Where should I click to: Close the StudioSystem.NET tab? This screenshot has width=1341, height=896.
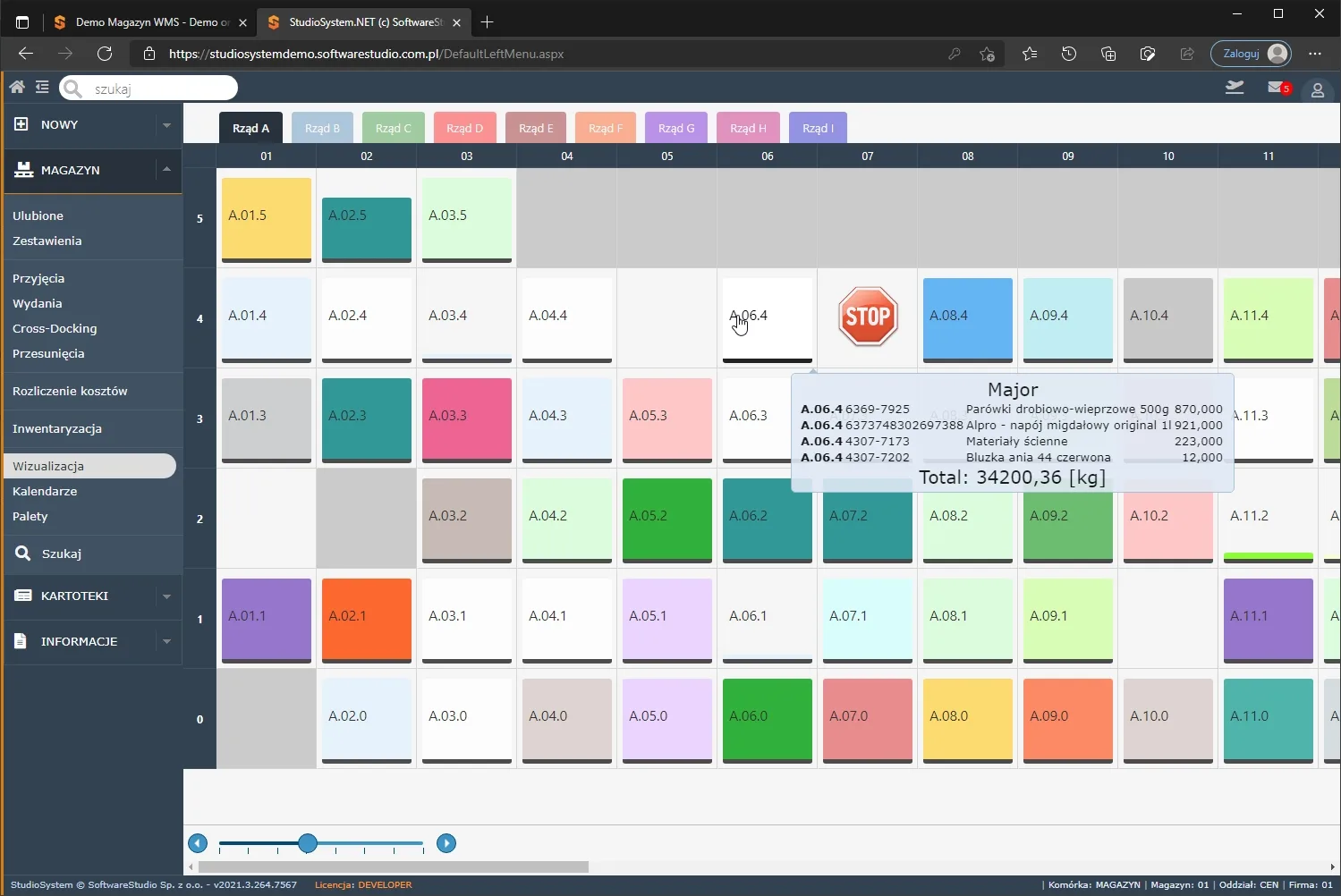click(x=456, y=22)
